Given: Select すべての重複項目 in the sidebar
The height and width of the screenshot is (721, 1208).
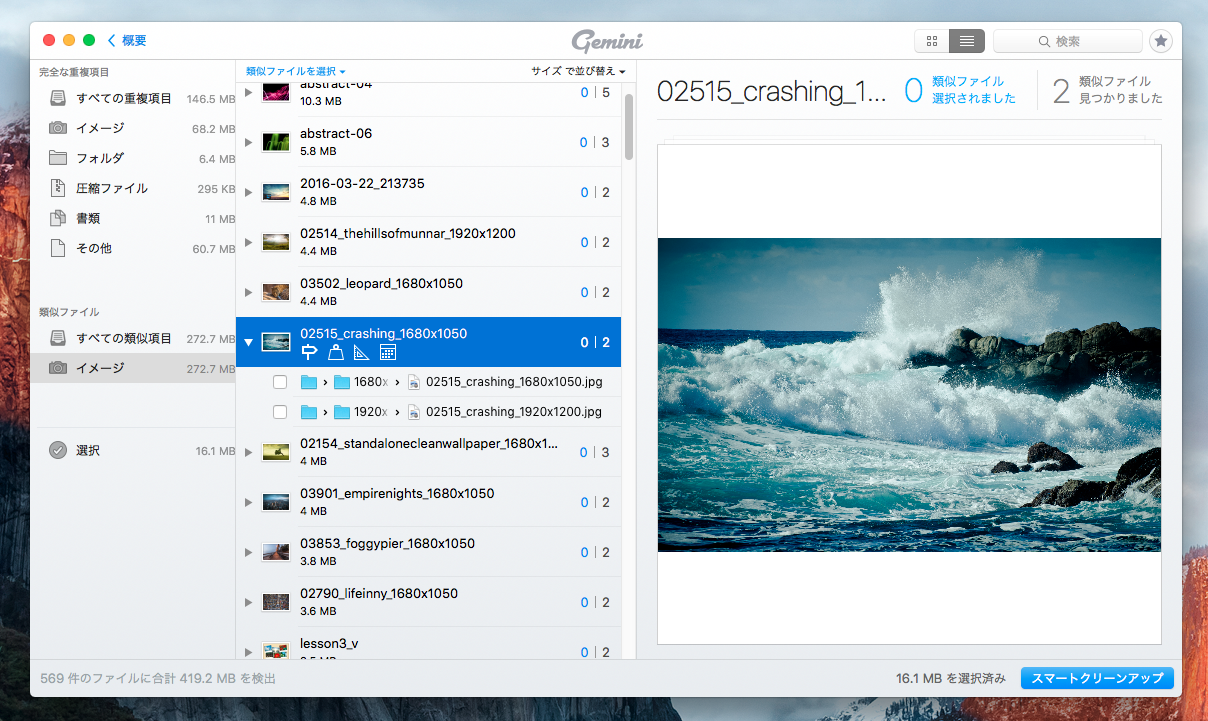Looking at the screenshot, I should pyautogui.click(x=124, y=99).
